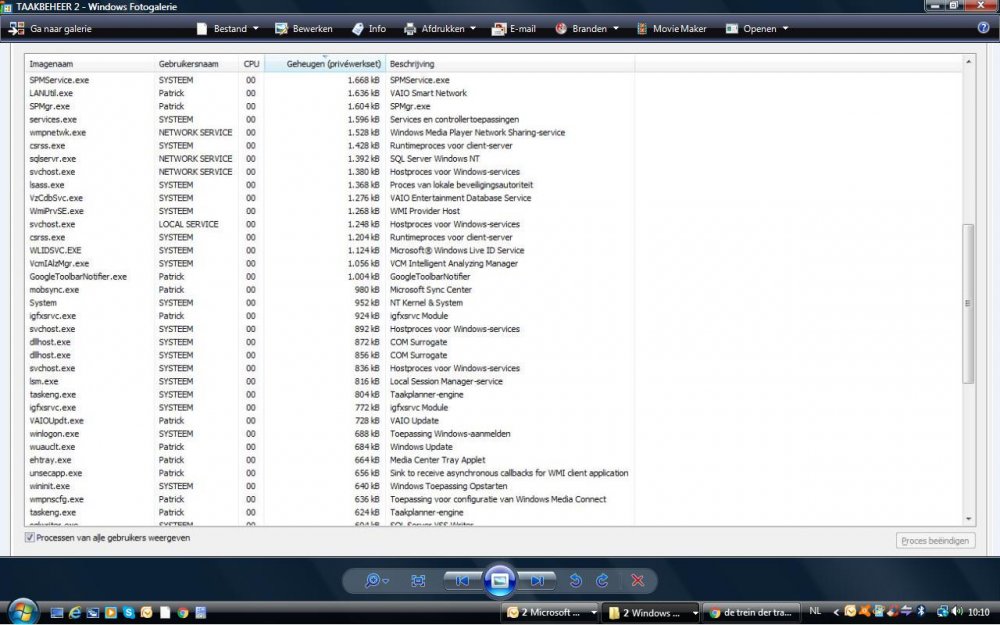Screen dimensions: 1000x625
Task: Go to the previous photo
Action: pyautogui.click(x=462, y=580)
